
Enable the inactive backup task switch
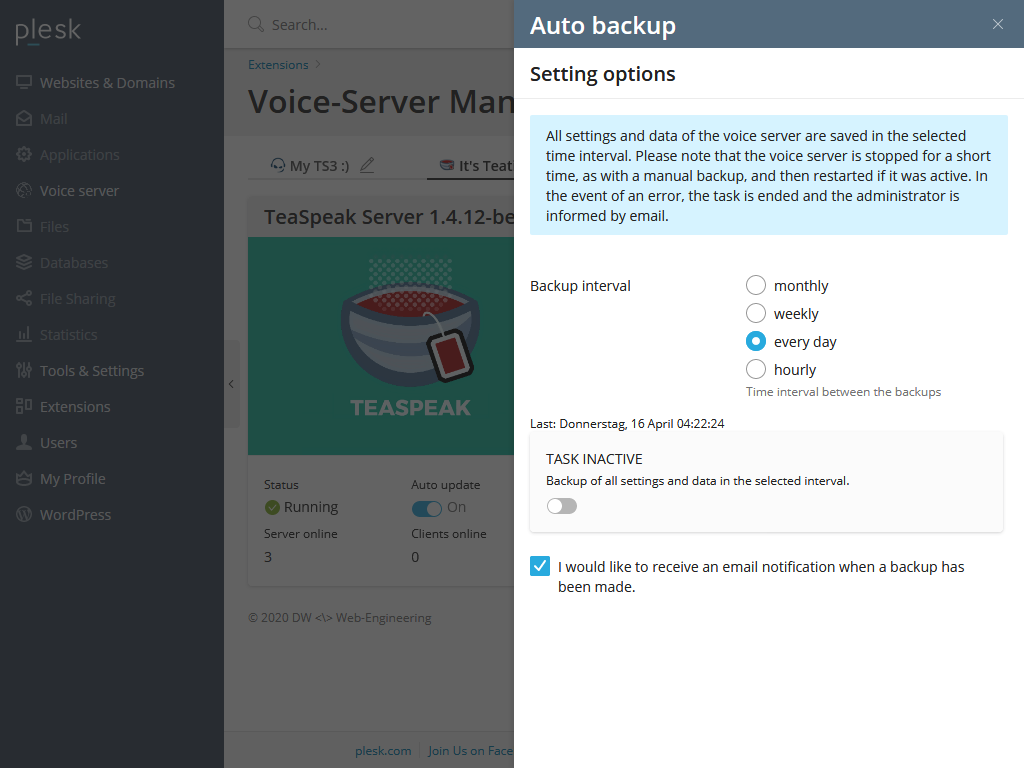[x=561, y=506]
